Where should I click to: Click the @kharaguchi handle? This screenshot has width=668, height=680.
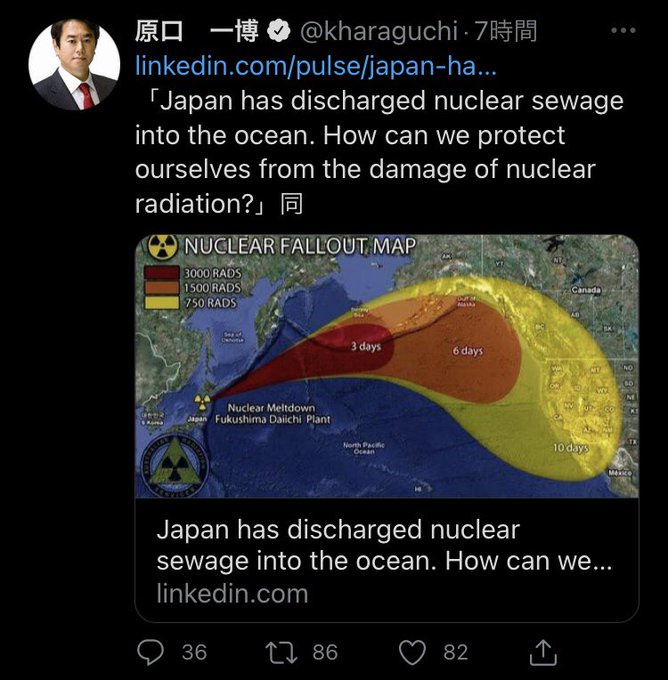[x=378, y=31]
